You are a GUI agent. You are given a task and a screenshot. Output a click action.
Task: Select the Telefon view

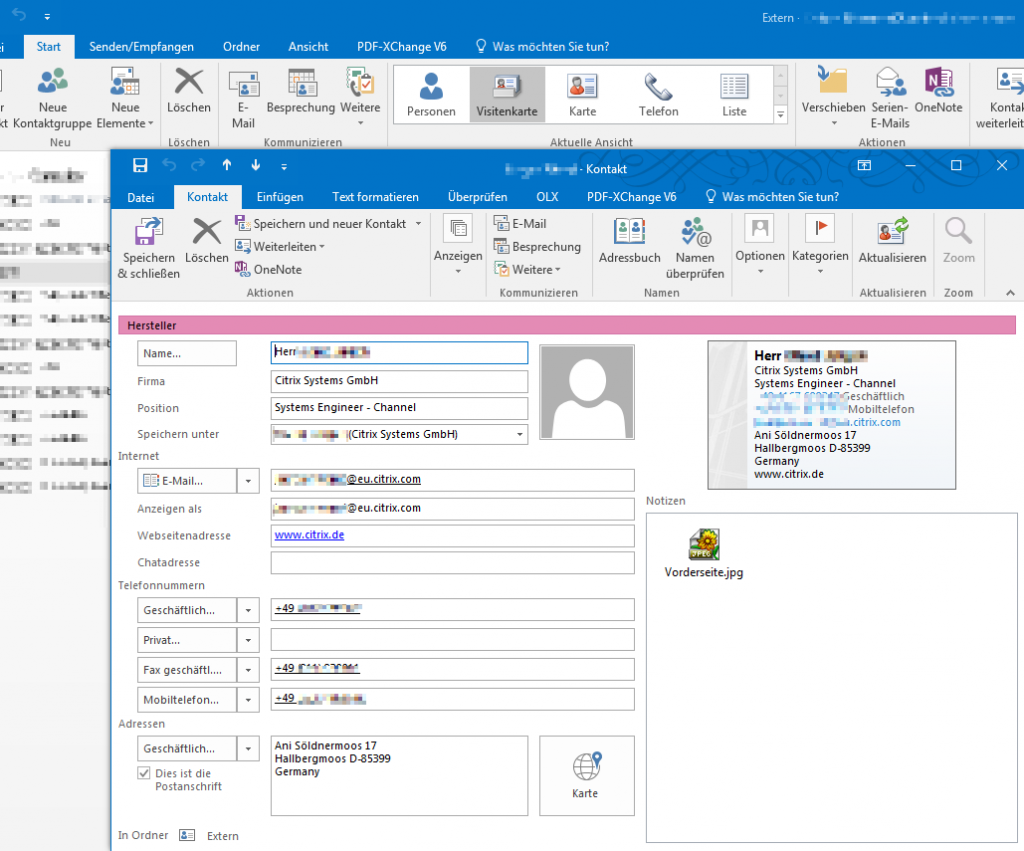tap(658, 94)
